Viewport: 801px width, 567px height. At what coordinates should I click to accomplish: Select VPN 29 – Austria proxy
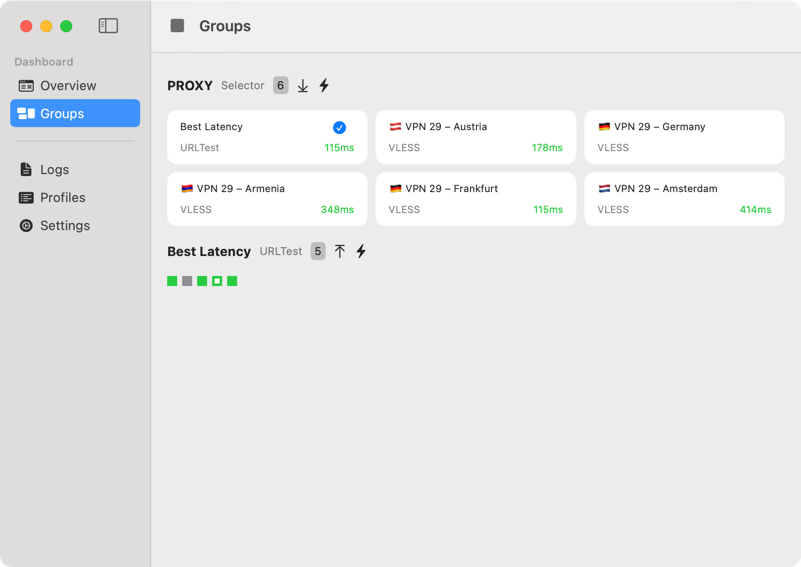(x=475, y=137)
